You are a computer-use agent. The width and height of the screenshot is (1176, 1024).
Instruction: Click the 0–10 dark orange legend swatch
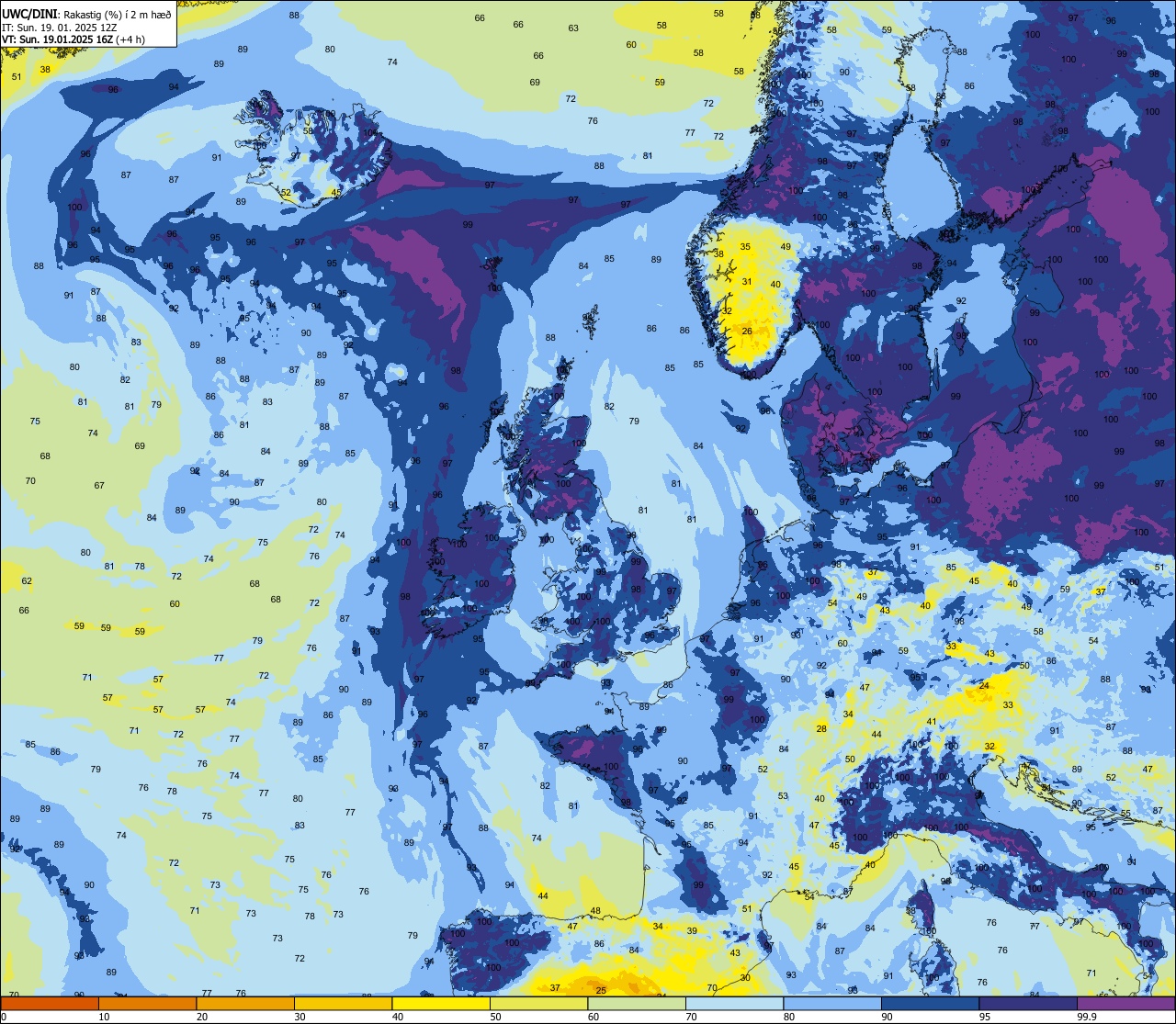click(x=50, y=1003)
